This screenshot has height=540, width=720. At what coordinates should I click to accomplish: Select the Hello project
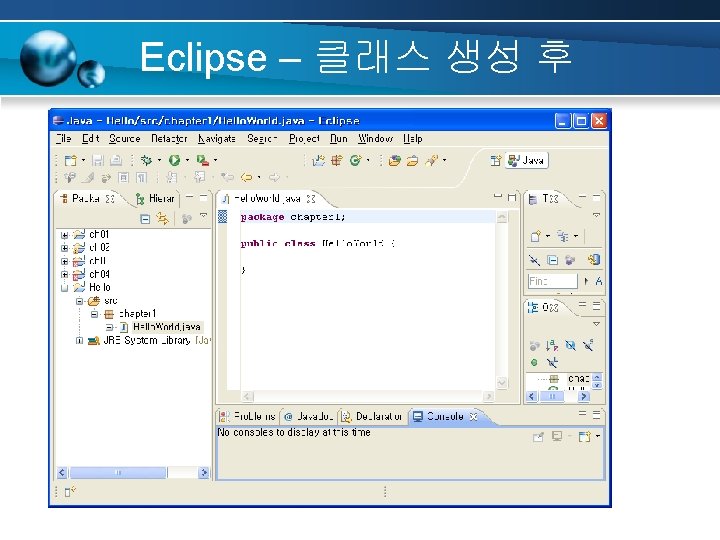[100, 287]
